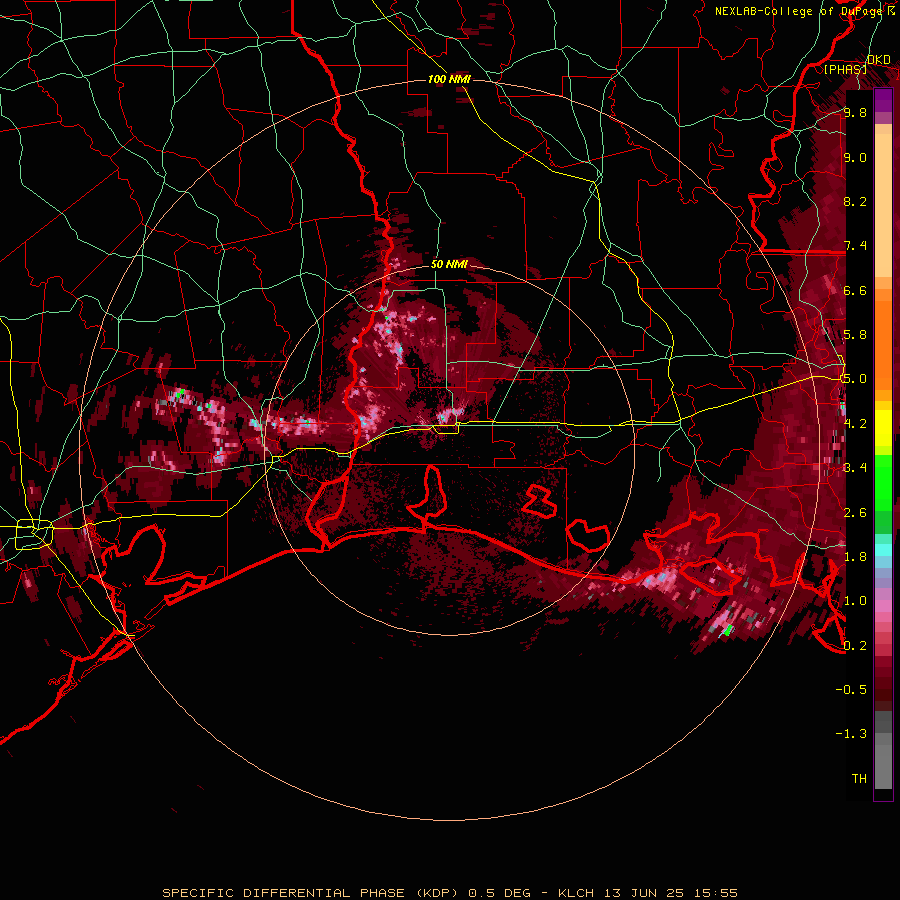The image size is (900, 900).
Task: Click the 7.4 value on the color scale
Action: 855,246
